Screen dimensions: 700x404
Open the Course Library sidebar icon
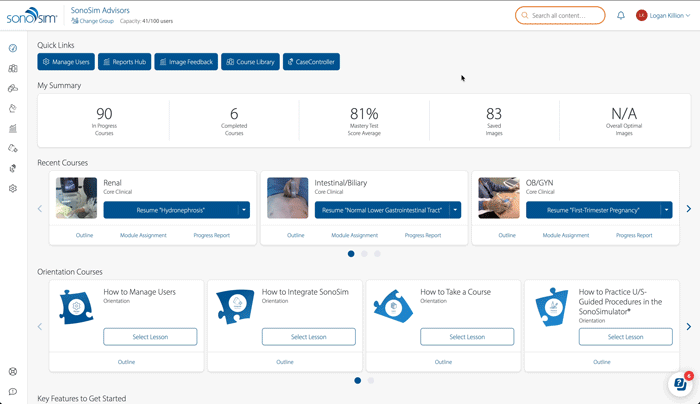tap(13, 68)
